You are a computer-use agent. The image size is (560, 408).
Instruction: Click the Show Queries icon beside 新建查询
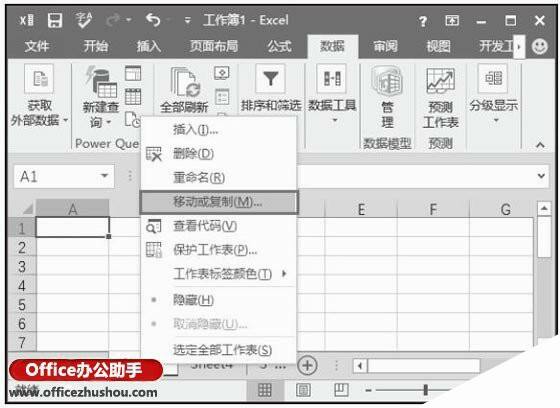coord(133,73)
